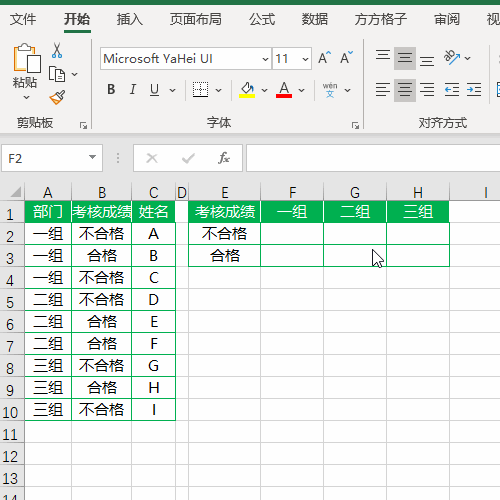500x500 pixels.
Task: Click the red font color swatch
Action: (x=284, y=96)
